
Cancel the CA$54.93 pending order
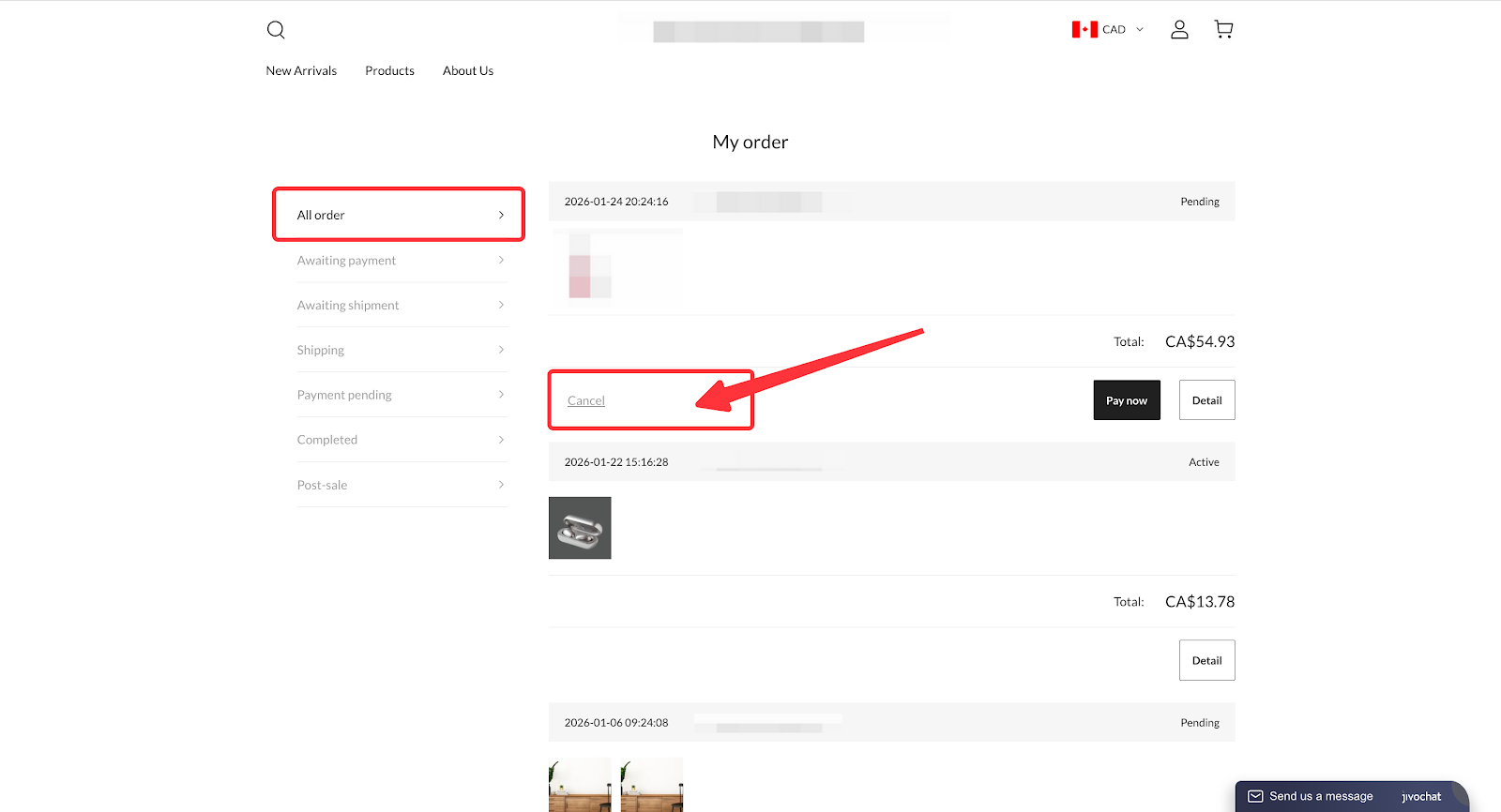tap(586, 401)
